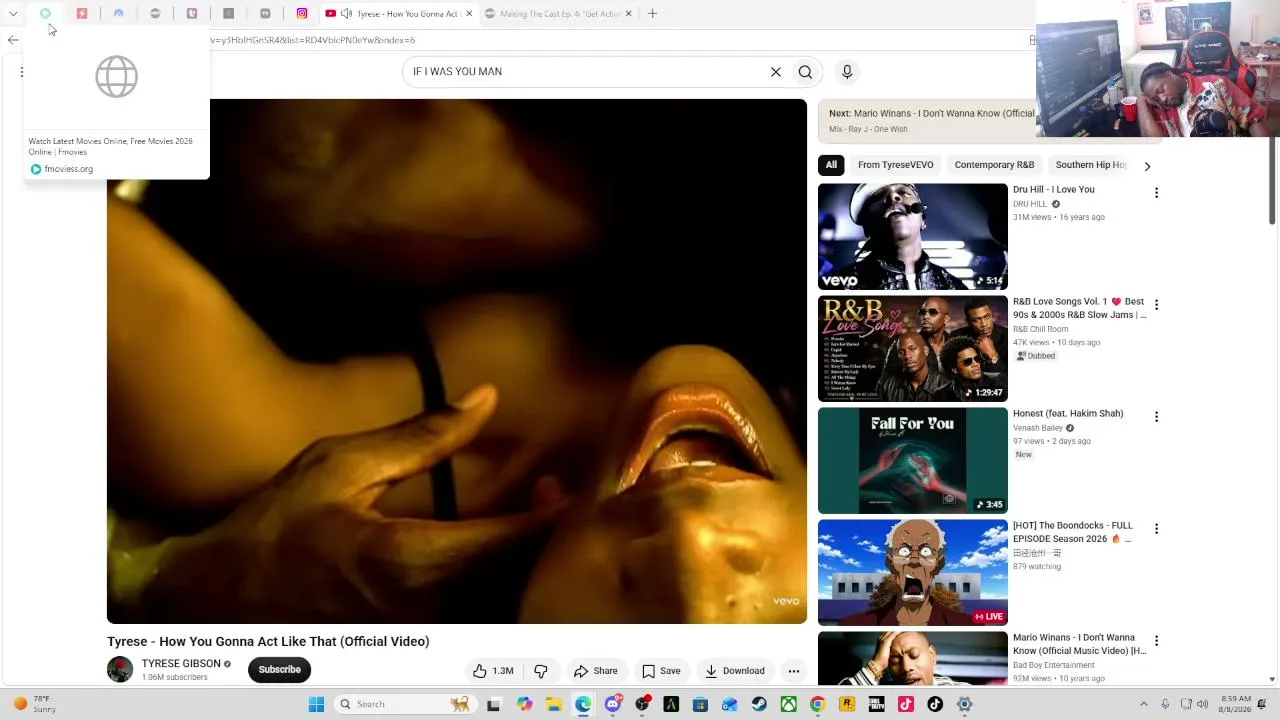Viewport: 1280px width, 720px height.
Task: Open options menu for R&B Love Songs video
Action: point(1157,305)
